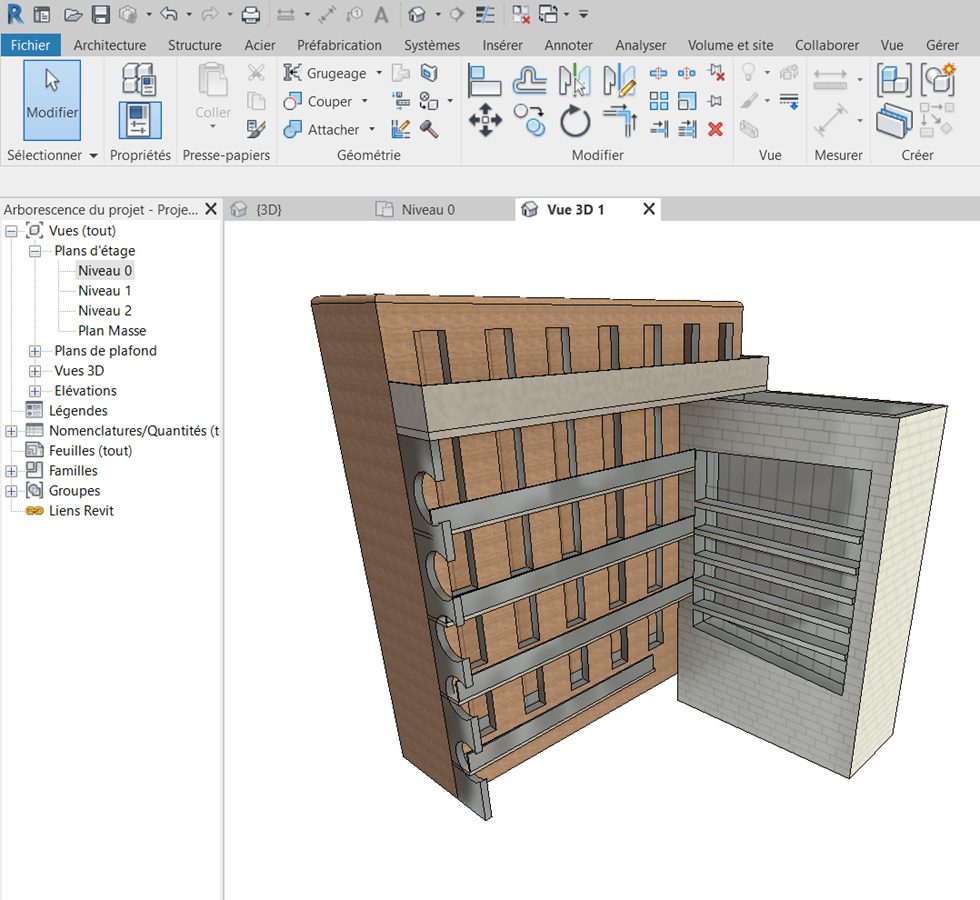Expand the Vues 3D tree node
The height and width of the screenshot is (900, 980).
(x=36, y=371)
